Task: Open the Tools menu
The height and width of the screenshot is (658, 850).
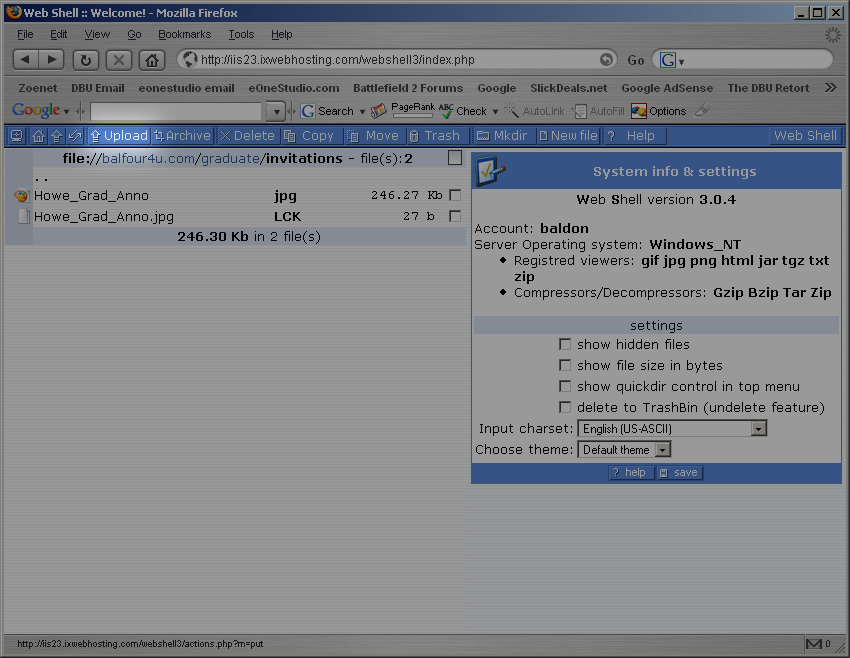Action: 241,34
